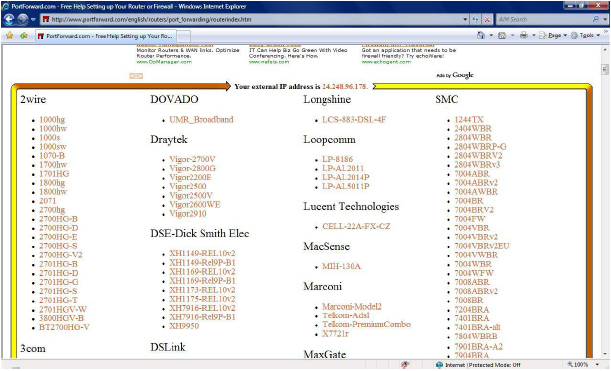Screen dimensions: 611x371
Task: Open the Home button dropdown arrow
Action: (491, 35)
